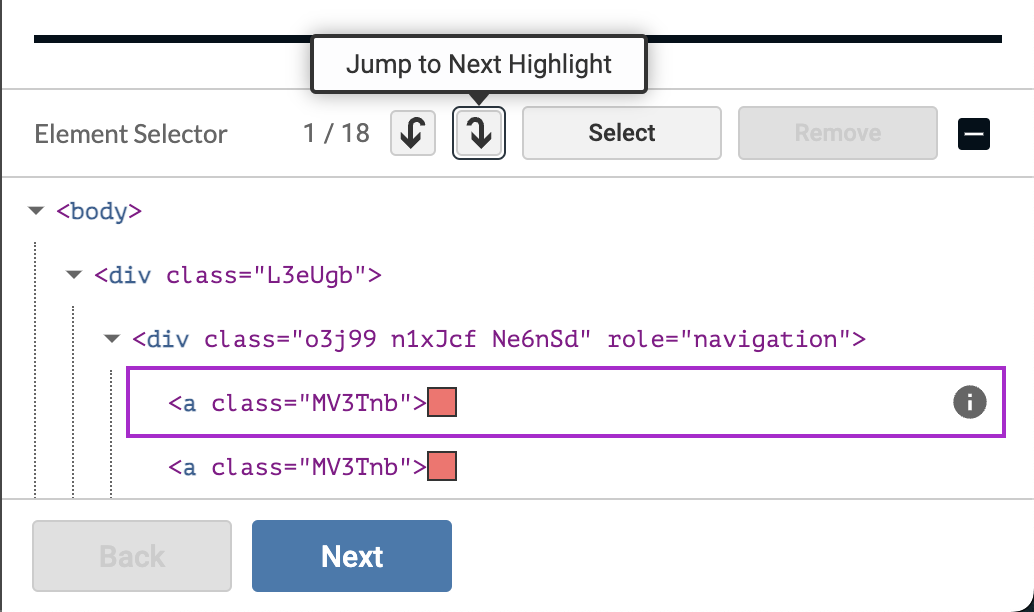The height and width of the screenshot is (612, 1034).
Task: Select the body tag in the tree
Action: pos(99,211)
